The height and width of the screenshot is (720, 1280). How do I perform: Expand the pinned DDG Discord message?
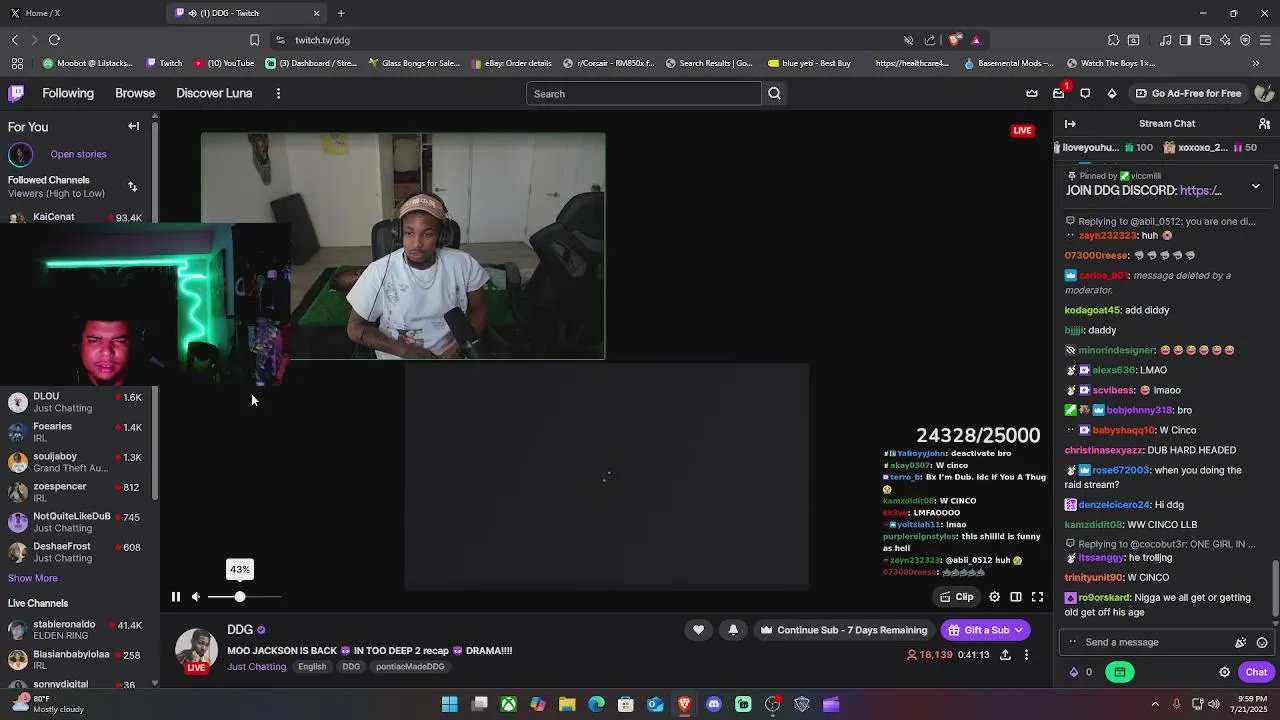pyautogui.click(x=1256, y=186)
